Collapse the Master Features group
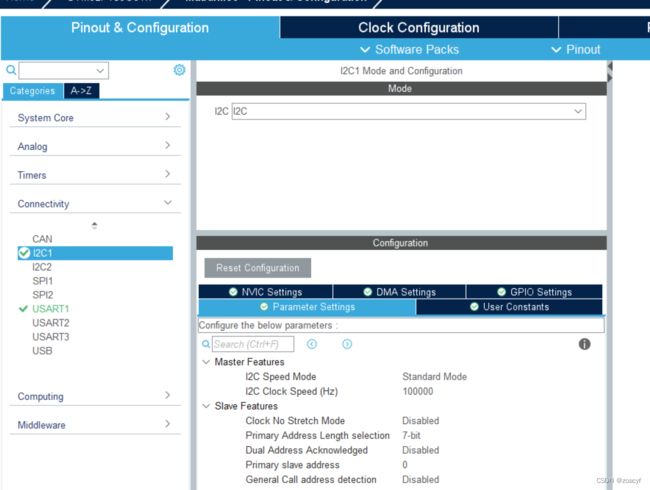This screenshot has width=650, height=490. point(206,362)
